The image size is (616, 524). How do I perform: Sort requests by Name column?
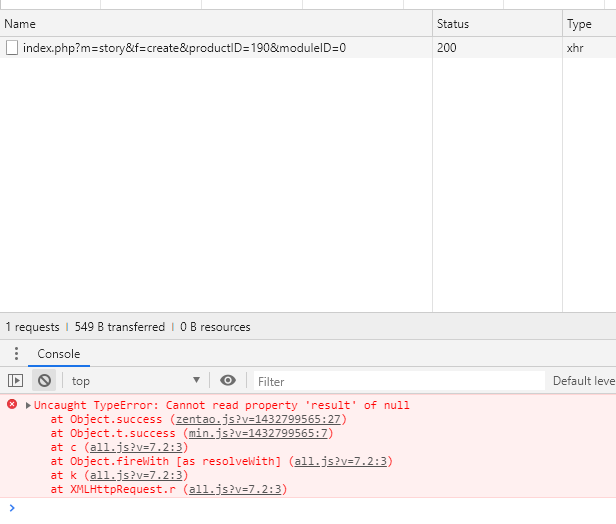click(200, 24)
